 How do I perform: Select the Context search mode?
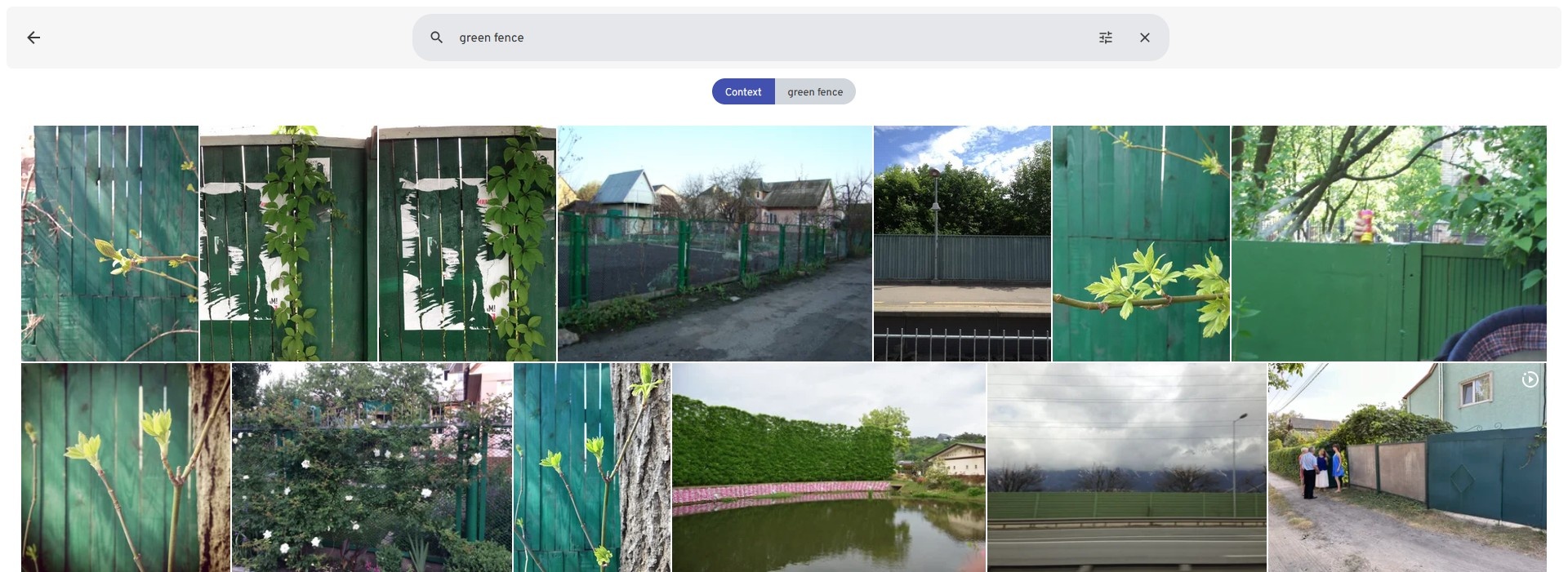[x=742, y=92]
